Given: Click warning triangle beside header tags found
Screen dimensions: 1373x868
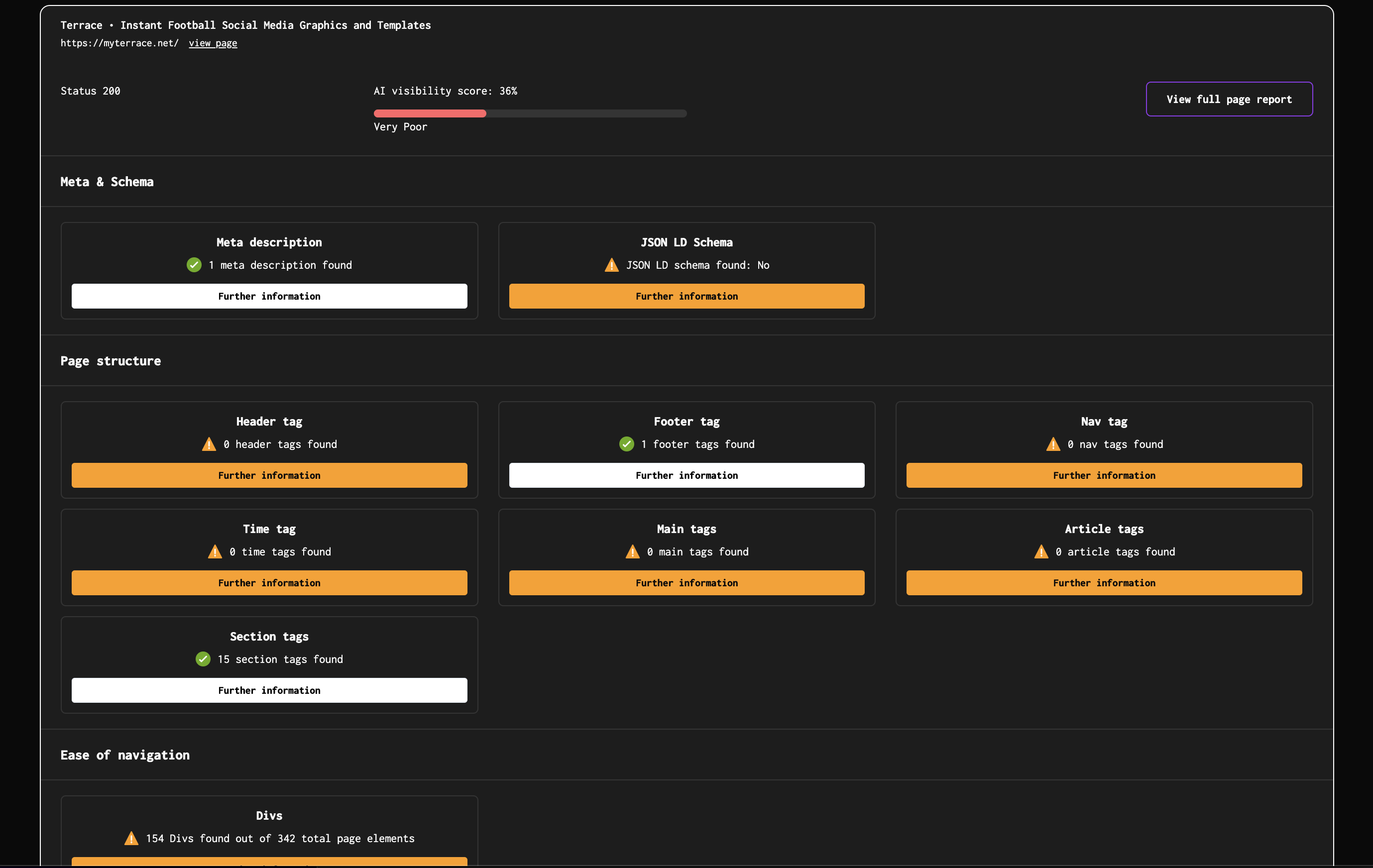Looking at the screenshot, I should [209, 444].
